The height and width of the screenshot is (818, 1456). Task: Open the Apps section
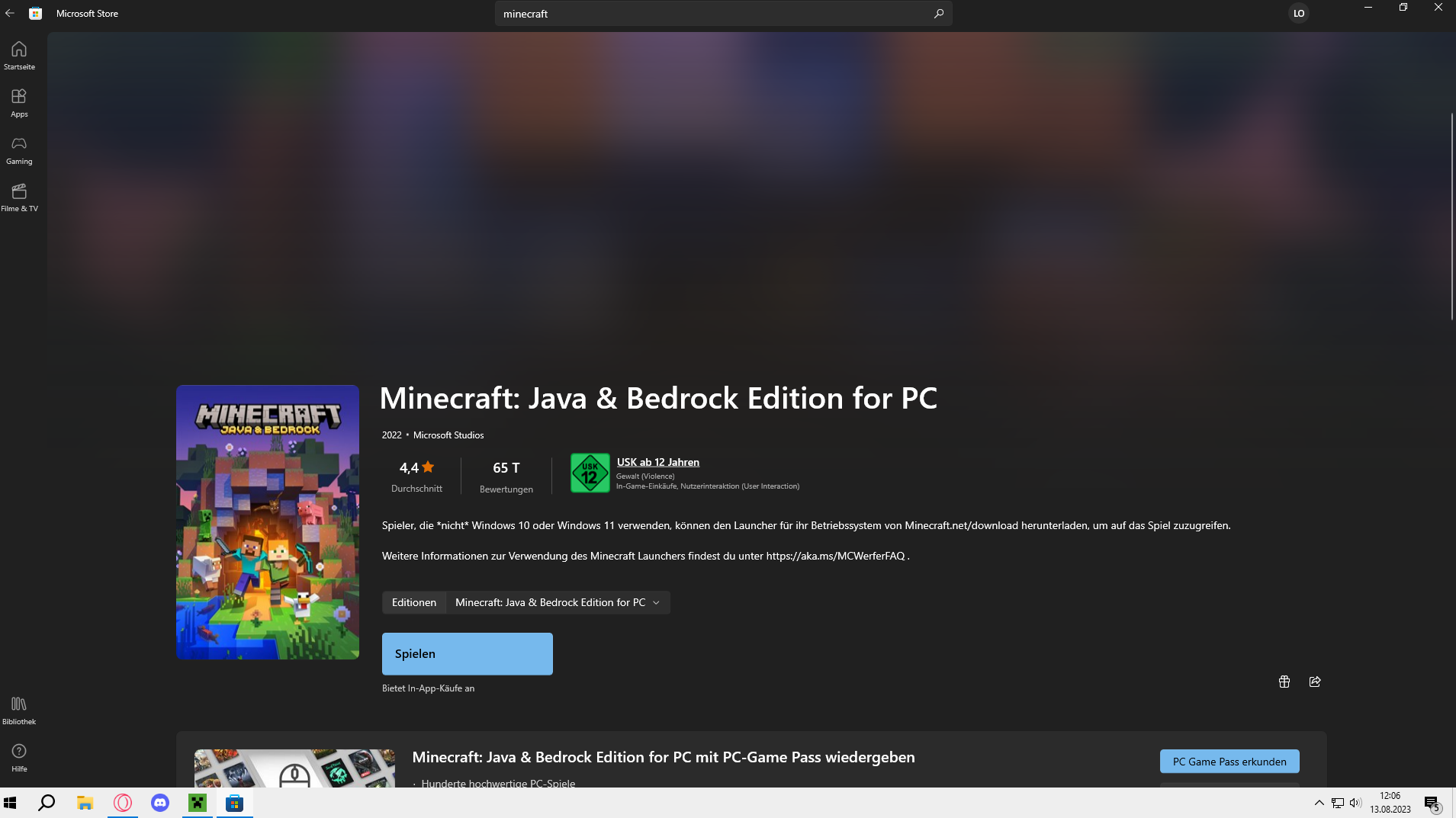click(x=19, y=103)
